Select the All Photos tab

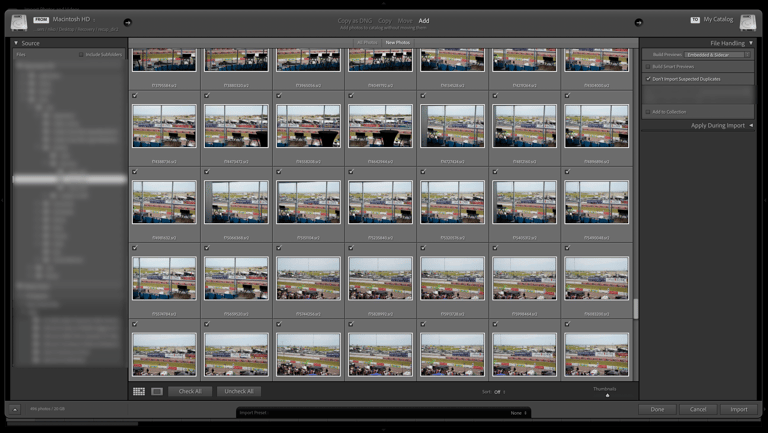point(367,43)
